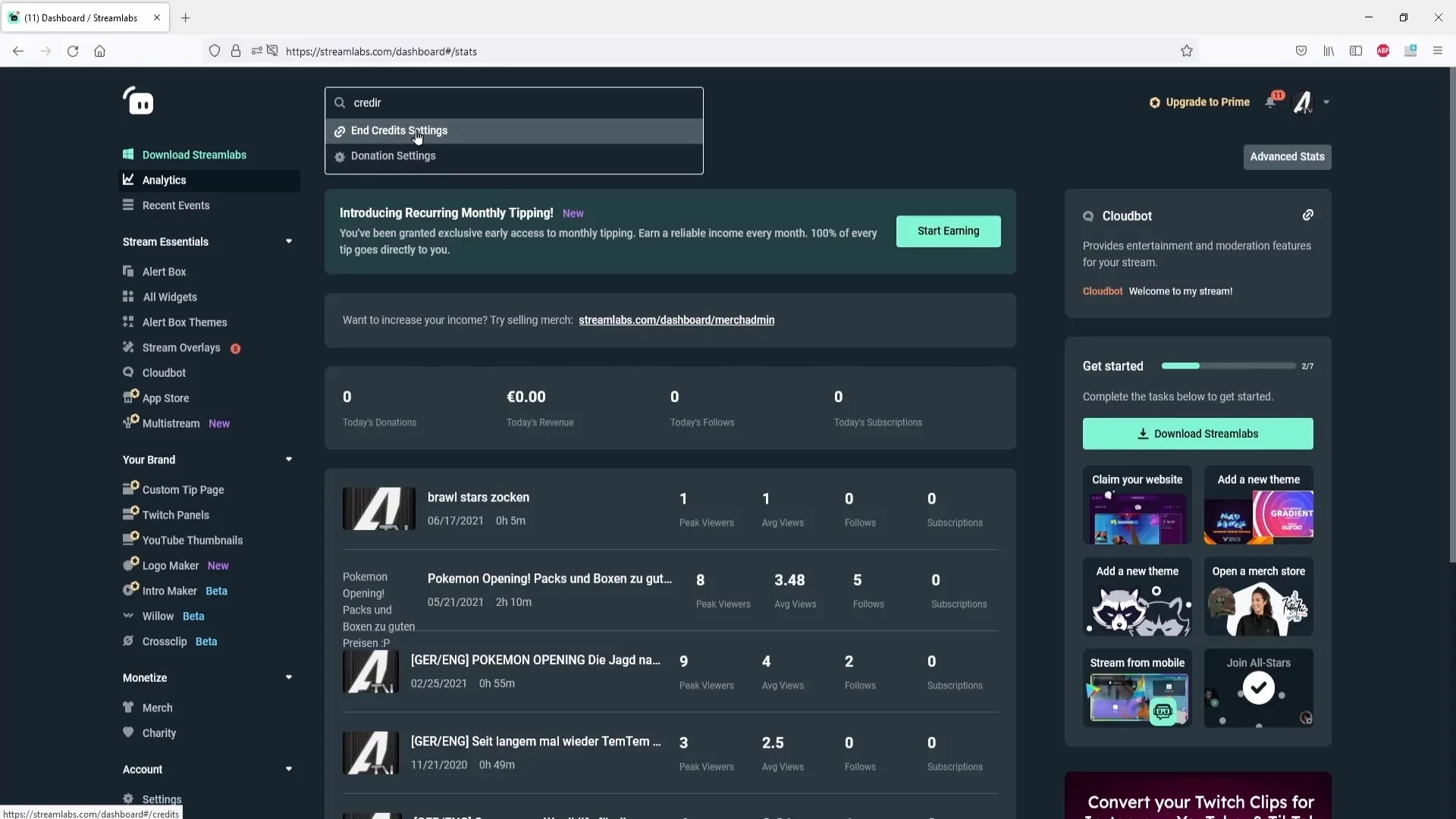This screenshot has height=819, width=1456.
Task: Click Upgrade to Prime
Action: pos(1199,102)
